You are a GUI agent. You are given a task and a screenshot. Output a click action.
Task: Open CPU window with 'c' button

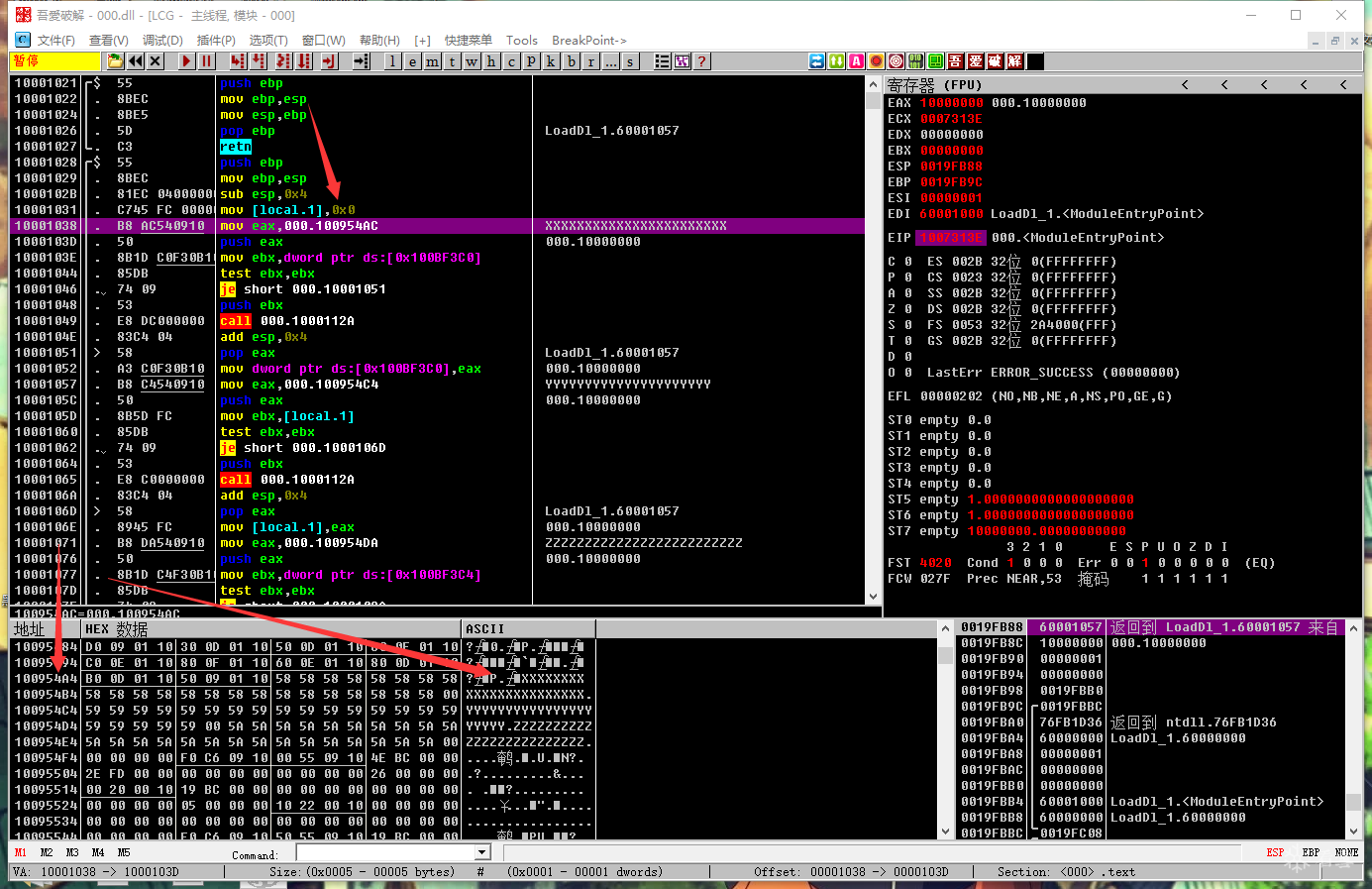tap(512, 61)
